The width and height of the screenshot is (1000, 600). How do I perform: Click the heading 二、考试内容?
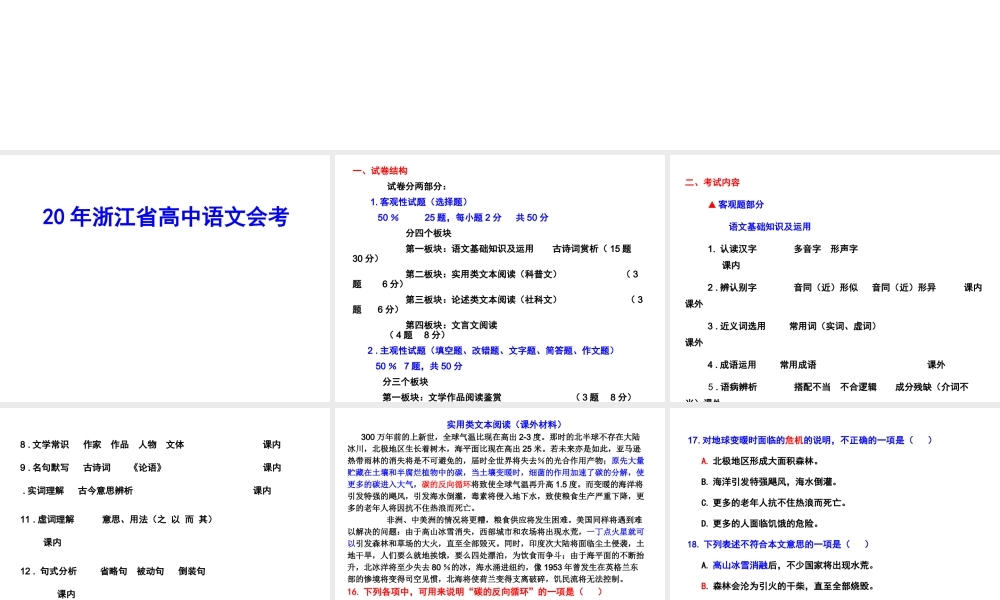(x=712, y=182)
